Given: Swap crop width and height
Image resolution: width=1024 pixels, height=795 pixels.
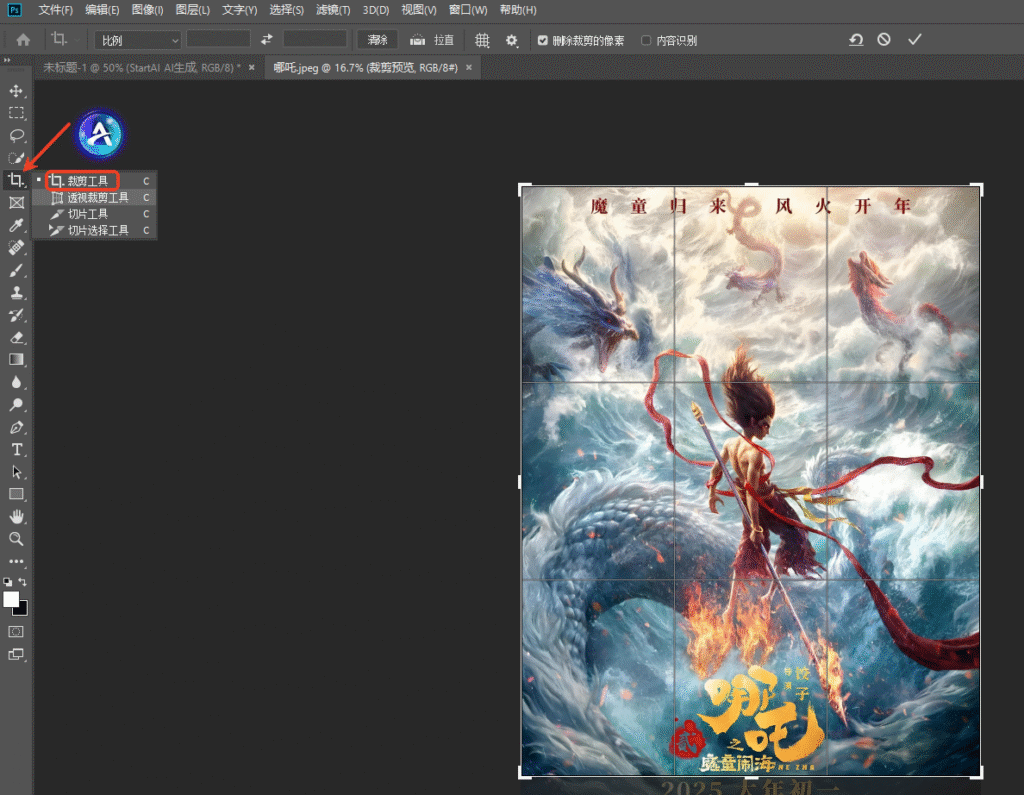Looking at the screenshot, I should tap(266, 40).
